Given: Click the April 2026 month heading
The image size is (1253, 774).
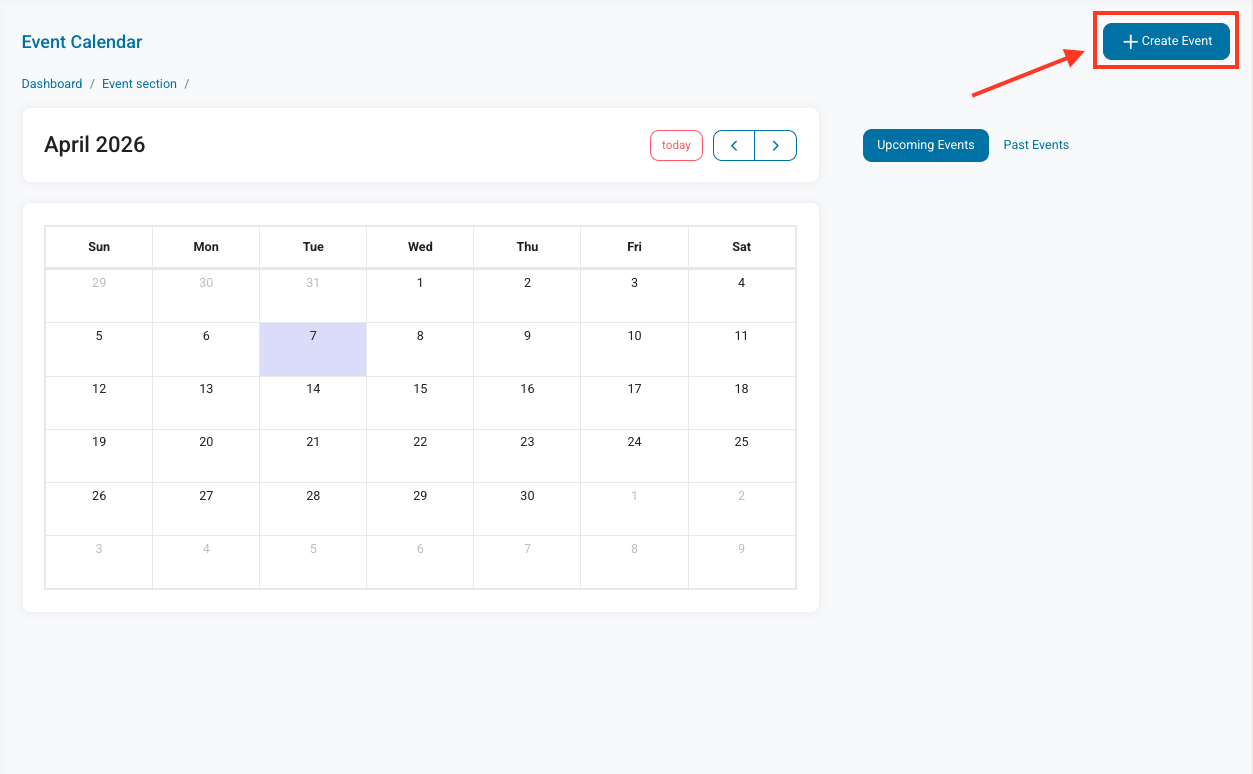Looking at the screenshot, I should click(95, 145).
